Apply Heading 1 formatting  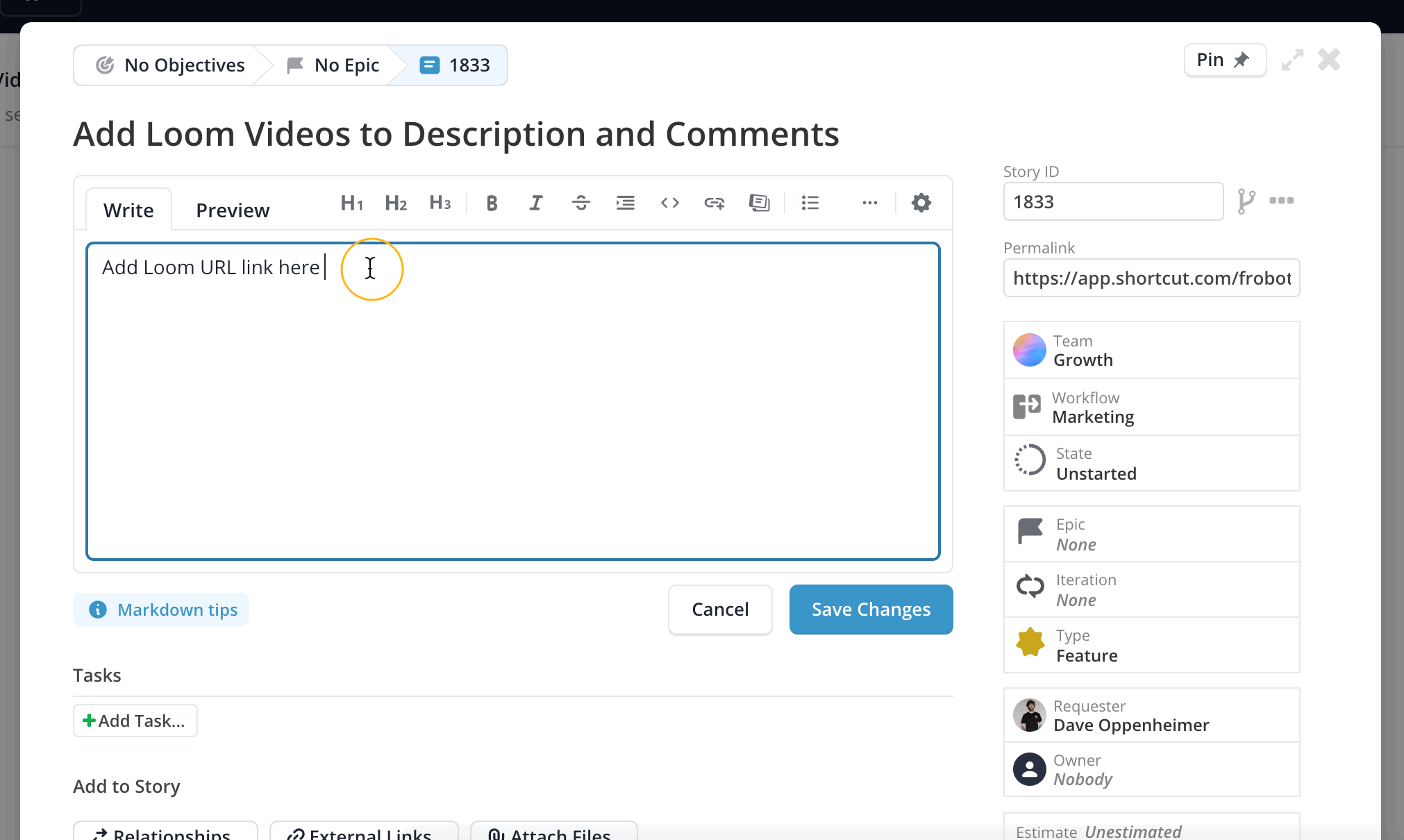pyautogui.click(x=351, y=203)
